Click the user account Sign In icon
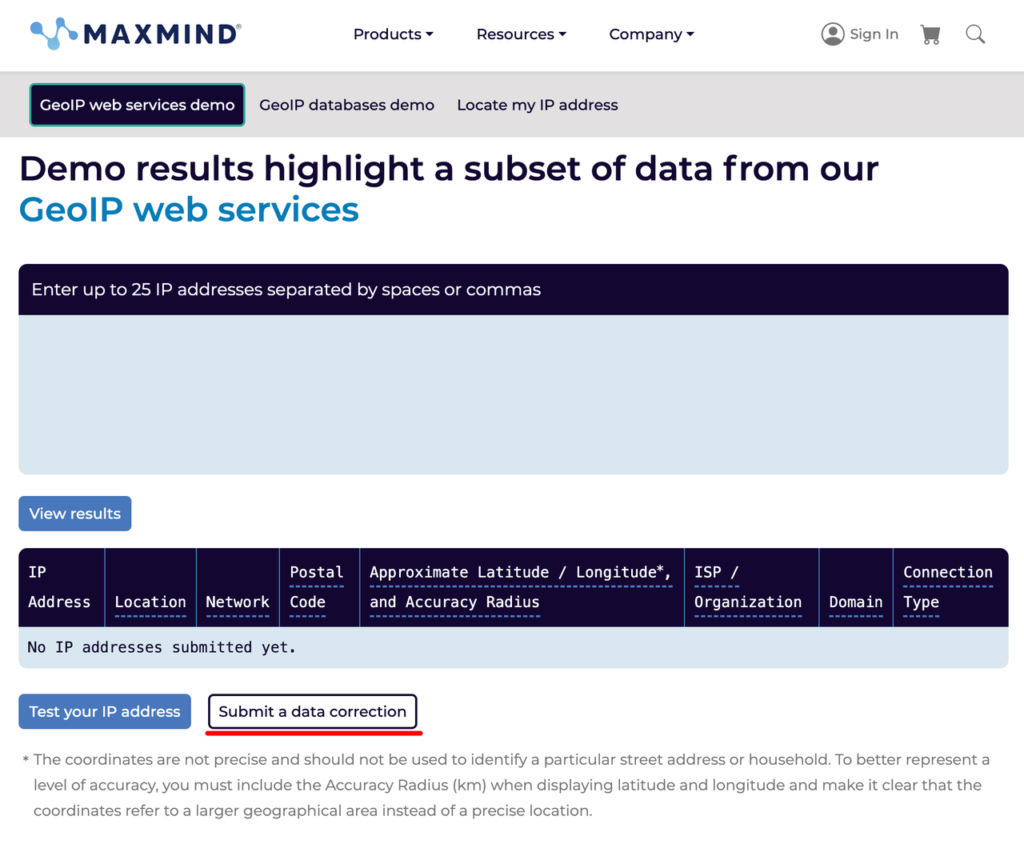 pos(832,34)
